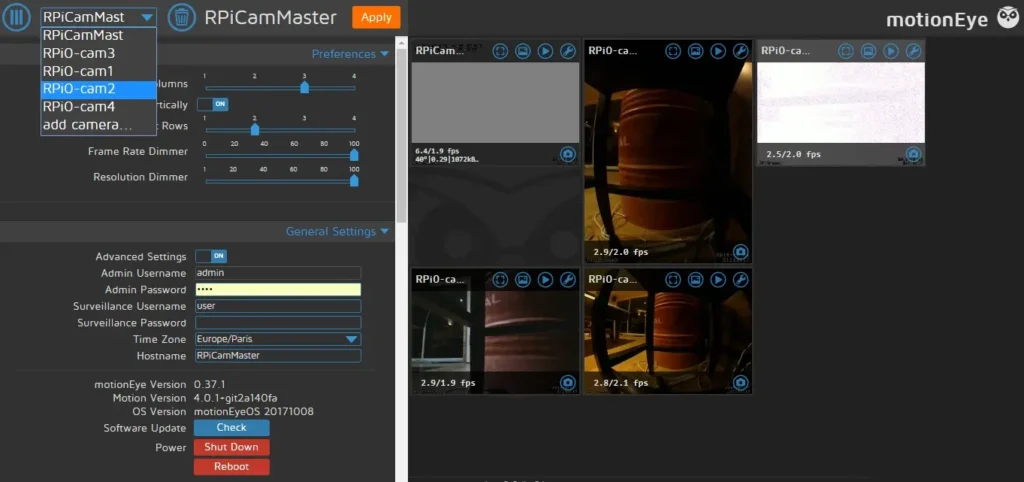Viewport: 1024px width, 482px height.
Task: Click wrench configure icon on 2.8/2.1 fps camera
Action: (741, 280)
